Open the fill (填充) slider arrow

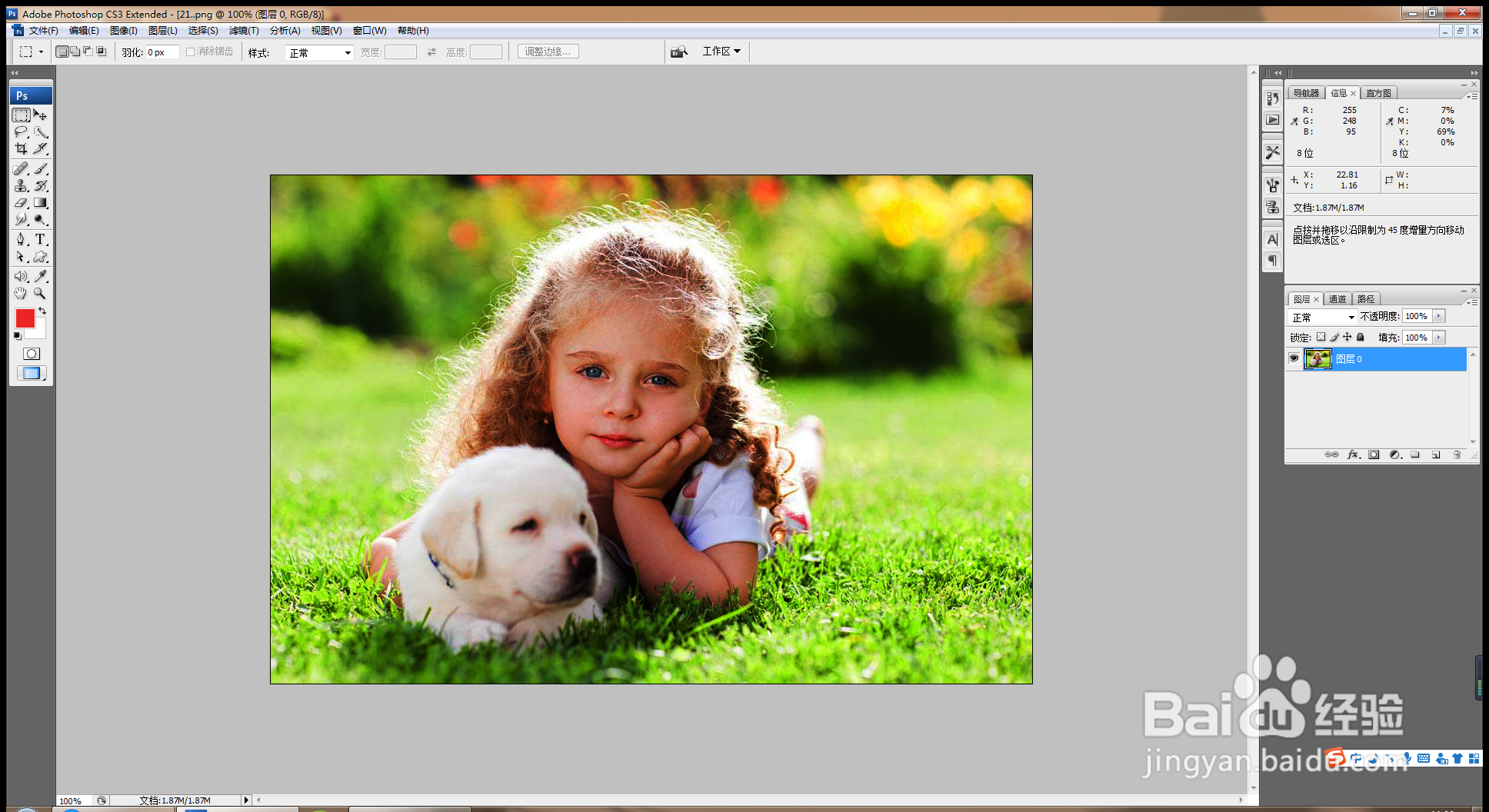point(1439,338)
